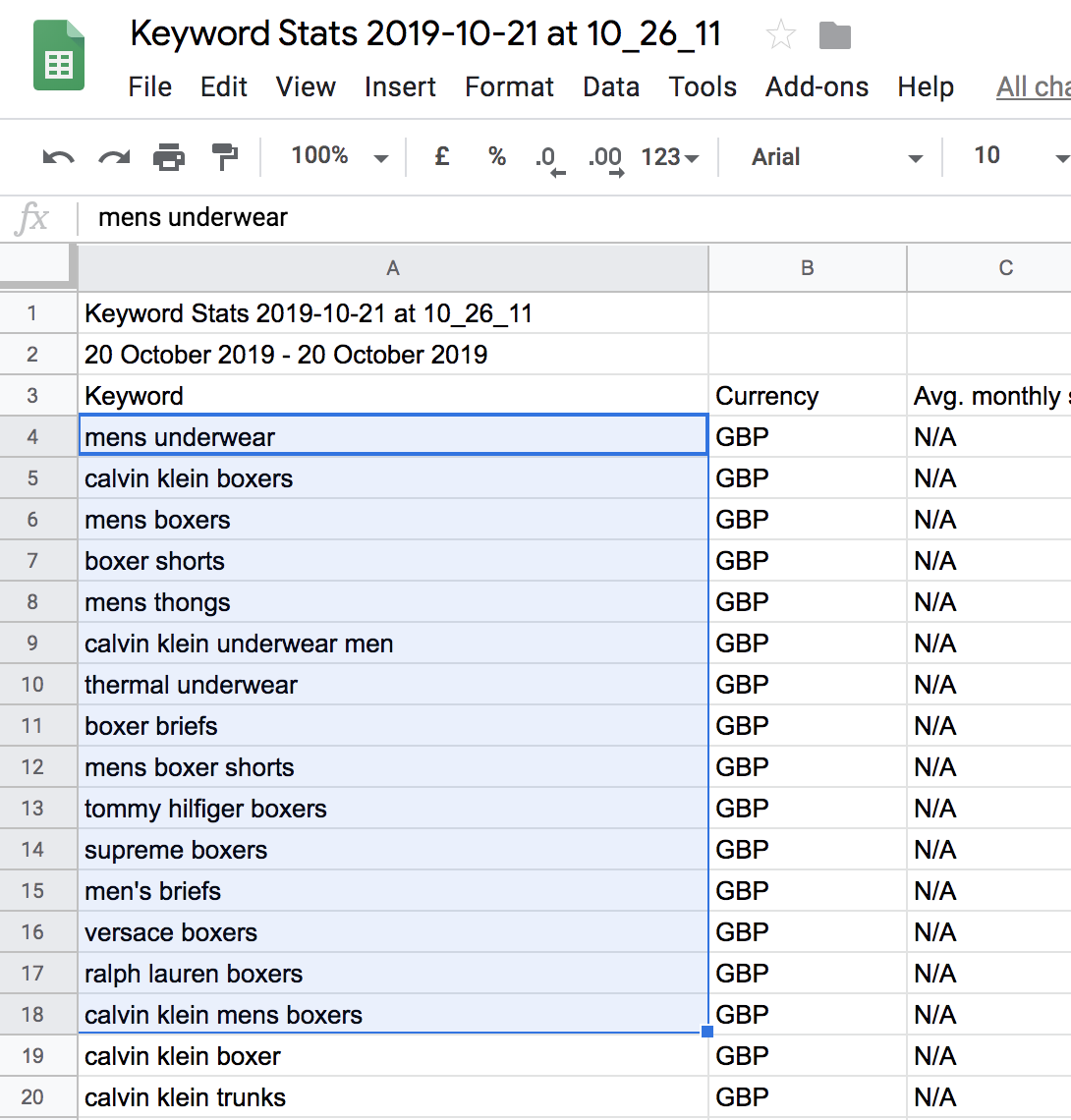The height and width of the screenshot is (1120, 1071).
Task: Click the All changes saved link
Action: 1032,87
